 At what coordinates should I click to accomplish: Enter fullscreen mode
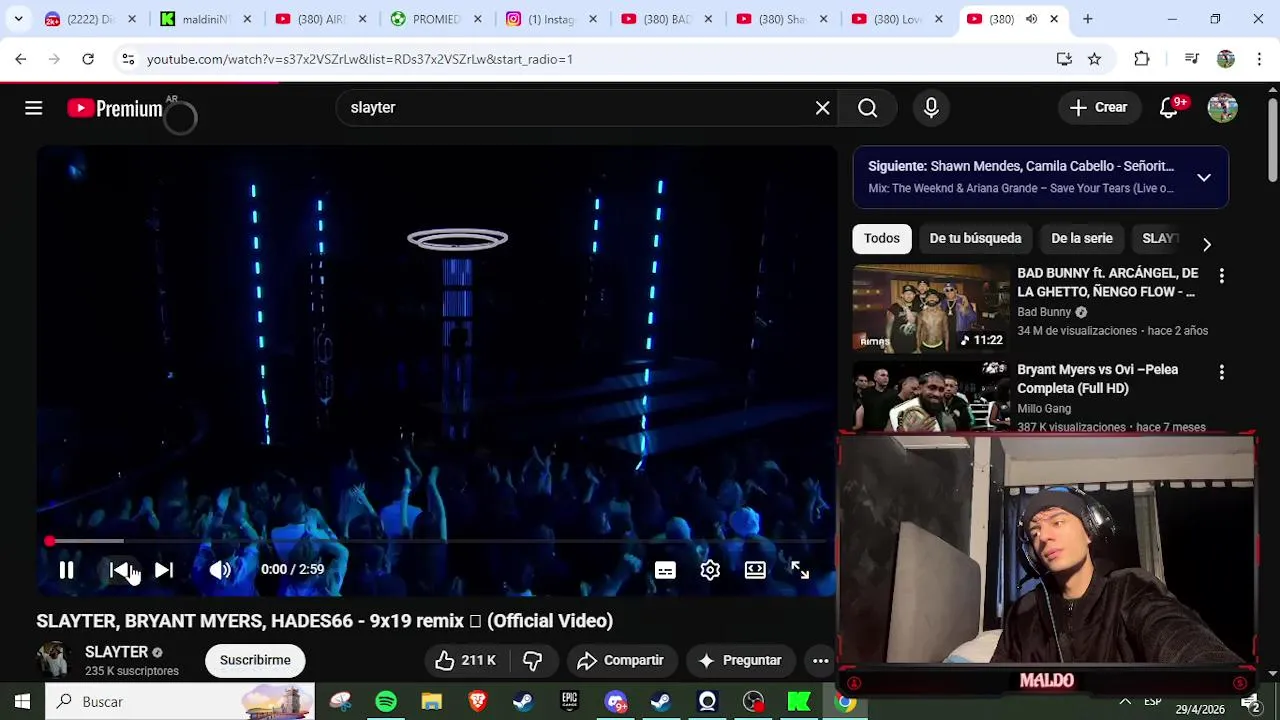pos(800,570)
